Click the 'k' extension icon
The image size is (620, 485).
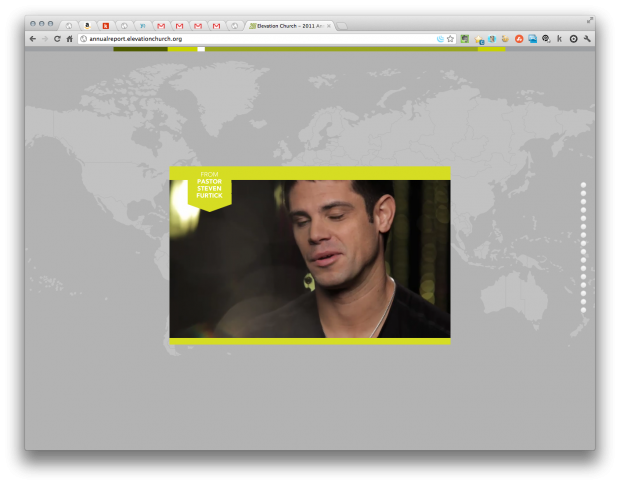pyautogui.click(x=560, y=39)
